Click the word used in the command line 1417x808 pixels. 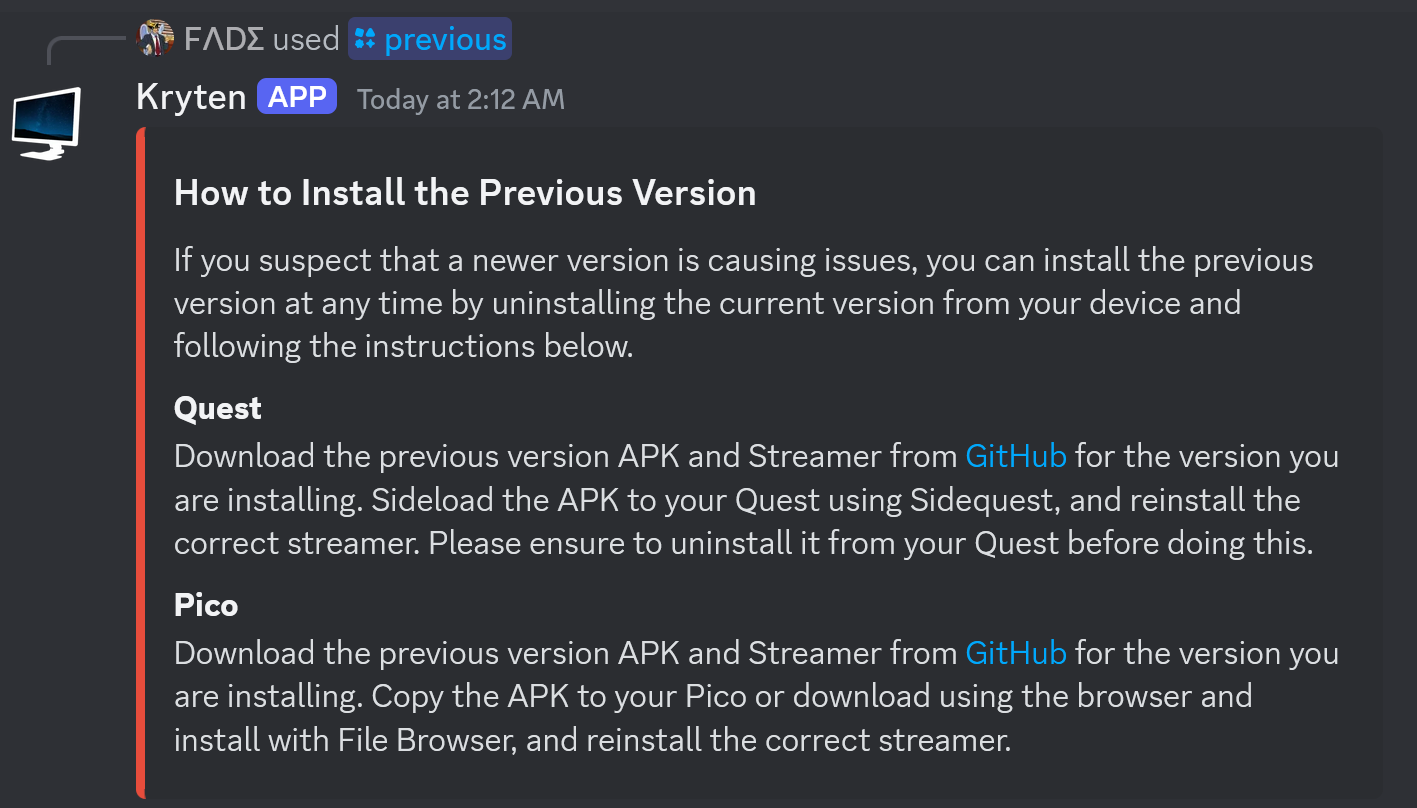coord(306,39)
